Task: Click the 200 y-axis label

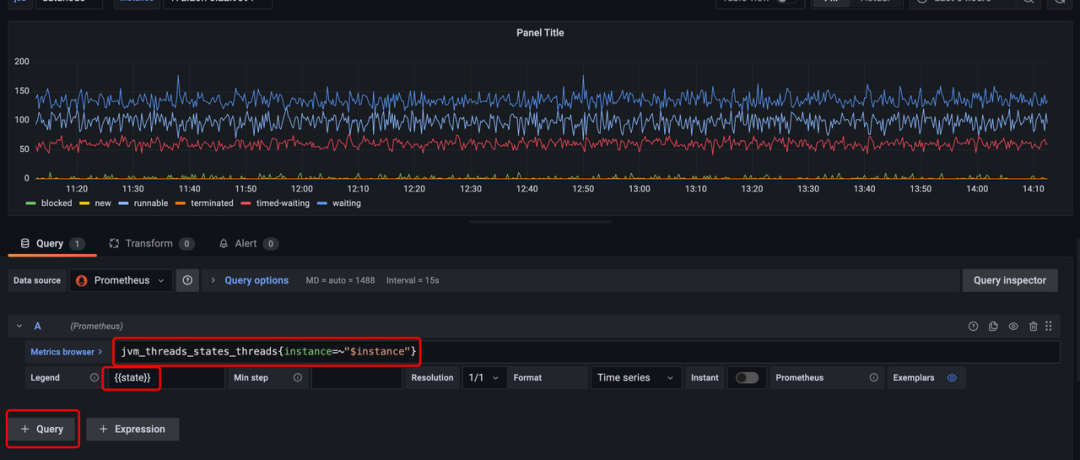Action: (22, 62)
